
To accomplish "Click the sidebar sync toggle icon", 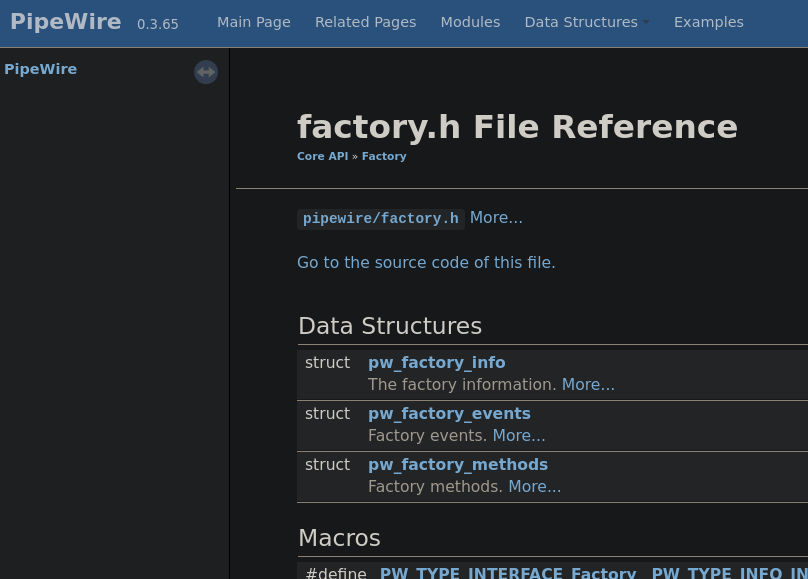I will [206, 72].
